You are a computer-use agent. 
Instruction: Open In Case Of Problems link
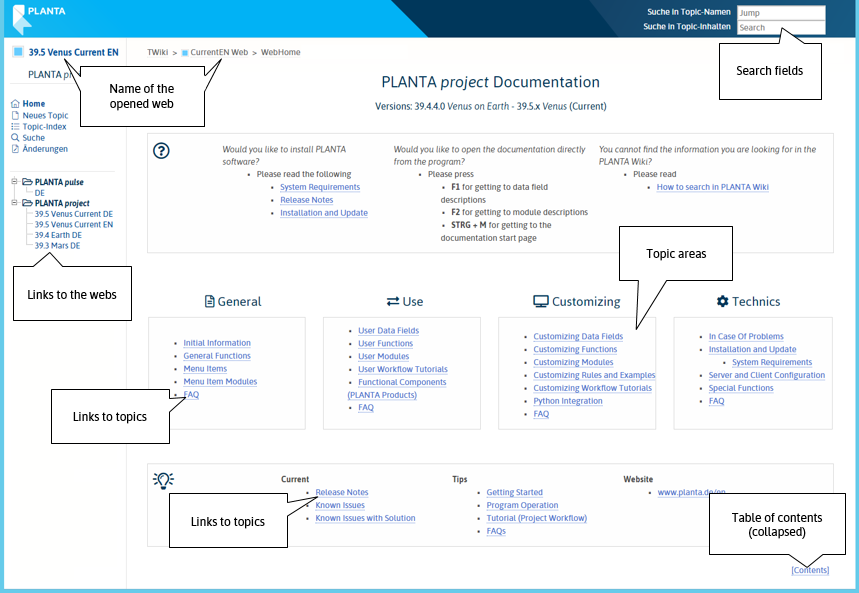point(746,336)
